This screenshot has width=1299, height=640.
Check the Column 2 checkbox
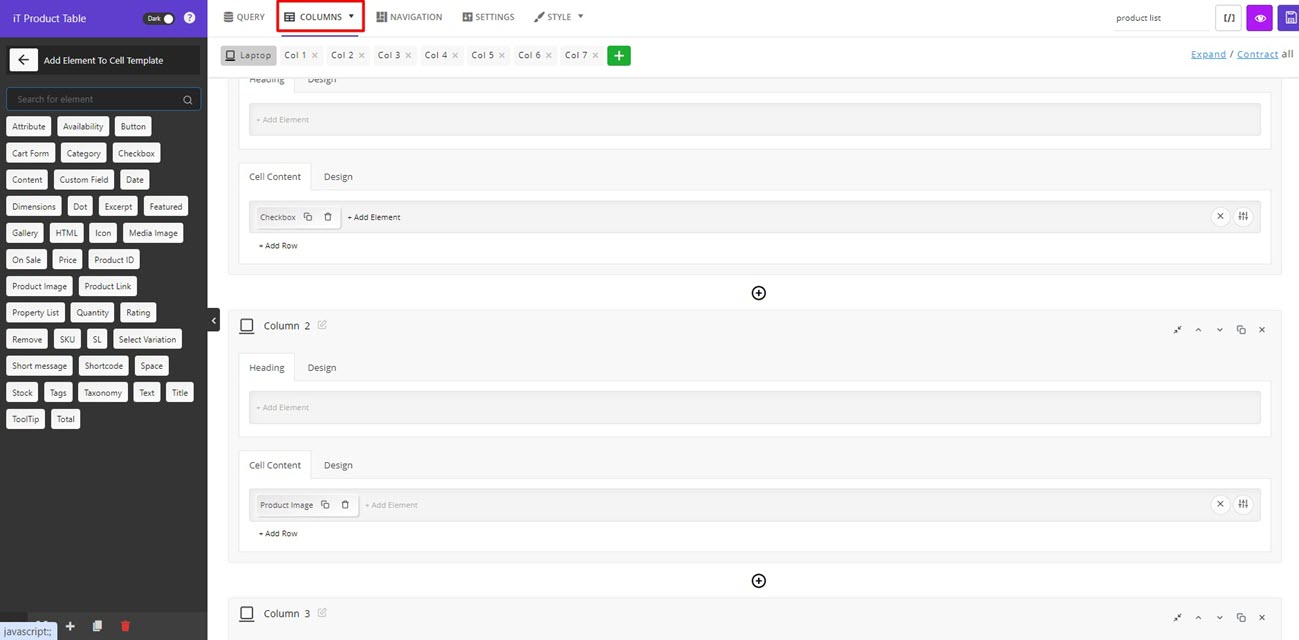(247, 326)
